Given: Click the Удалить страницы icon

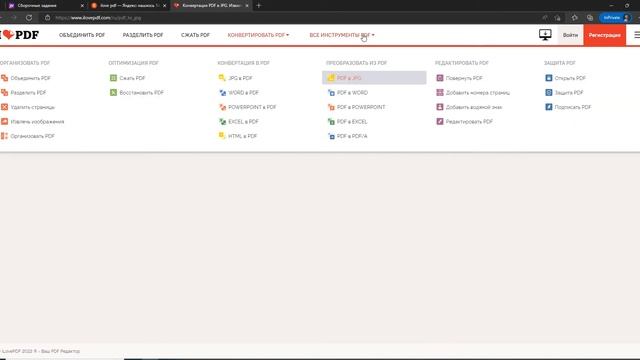Looking at the screenshot, I should 4,107.
